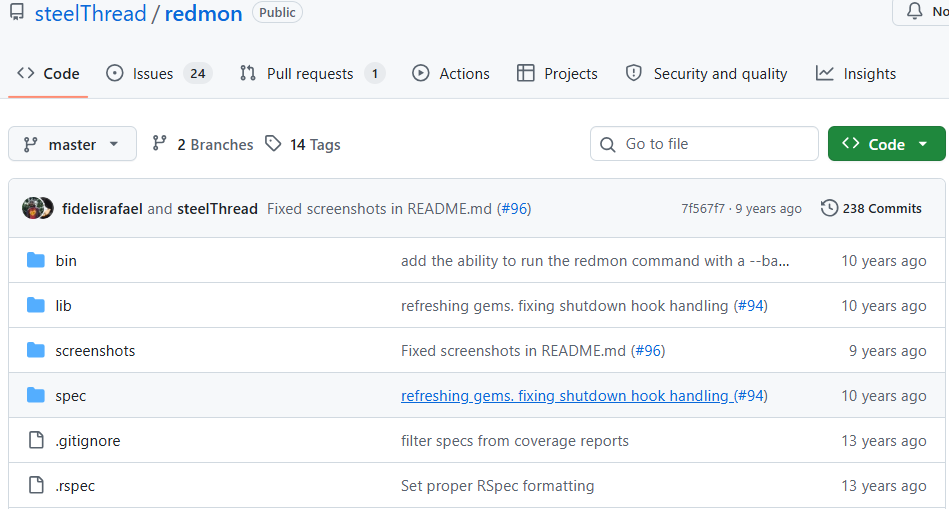Screen dimensions: 949x509
Task: Open #94 link in the lib row
Action: pyautogui.click(x=751, y=306)
